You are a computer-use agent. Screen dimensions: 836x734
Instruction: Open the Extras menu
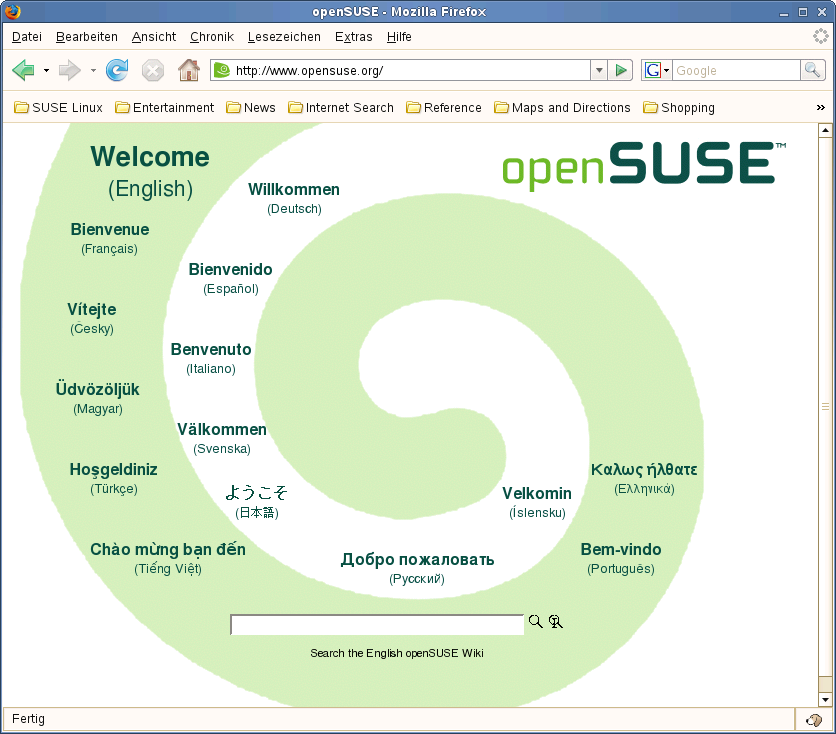353,37
